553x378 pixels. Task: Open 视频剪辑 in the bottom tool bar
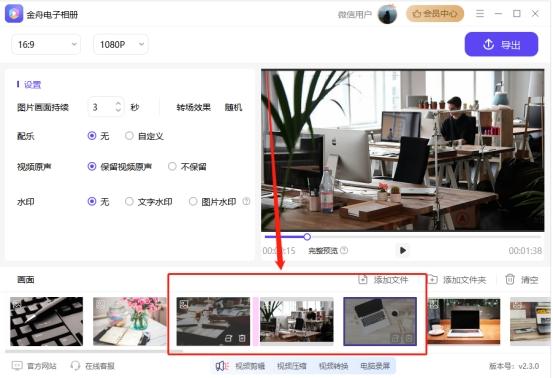(x=250, y=366)
